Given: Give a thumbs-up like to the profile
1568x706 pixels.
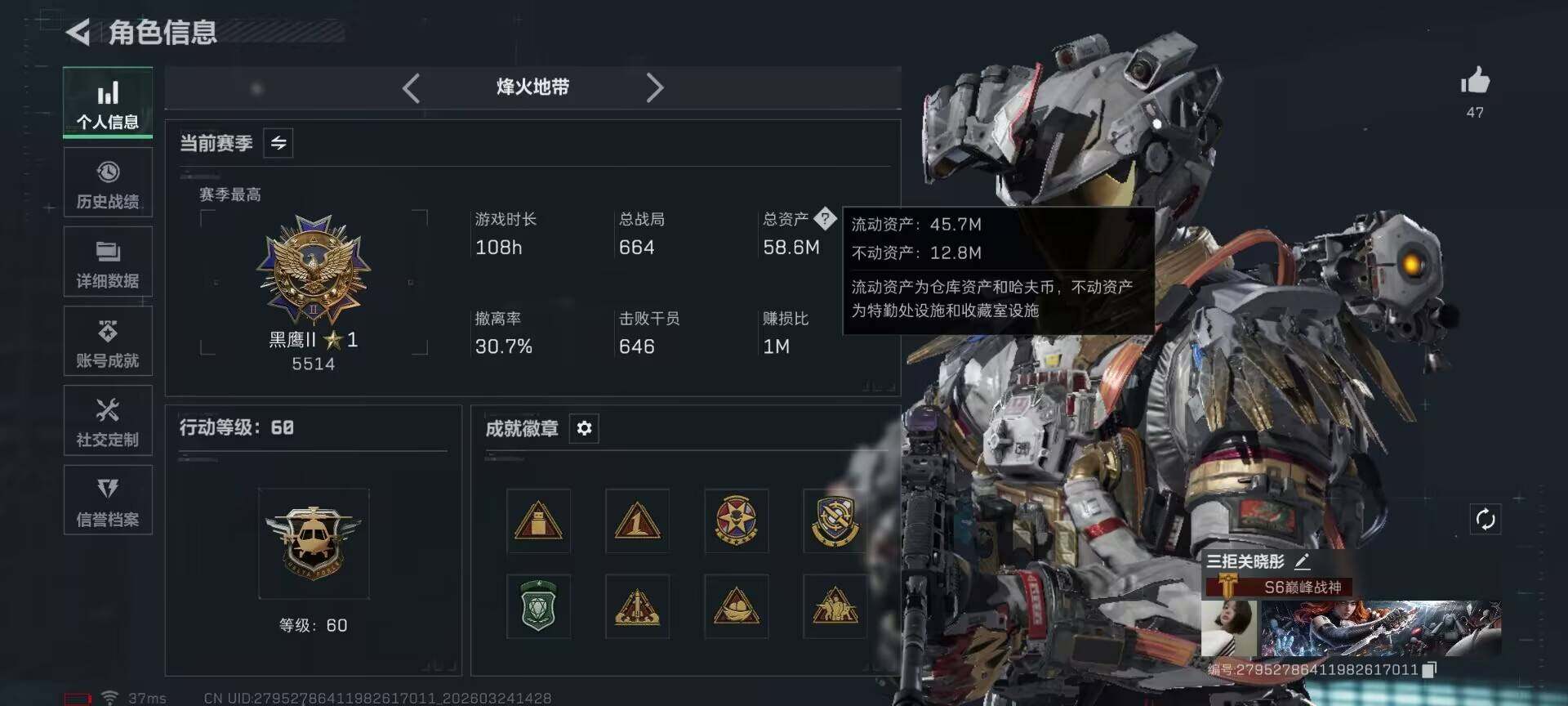Looking at the screenshot, I should (1475, 81).
